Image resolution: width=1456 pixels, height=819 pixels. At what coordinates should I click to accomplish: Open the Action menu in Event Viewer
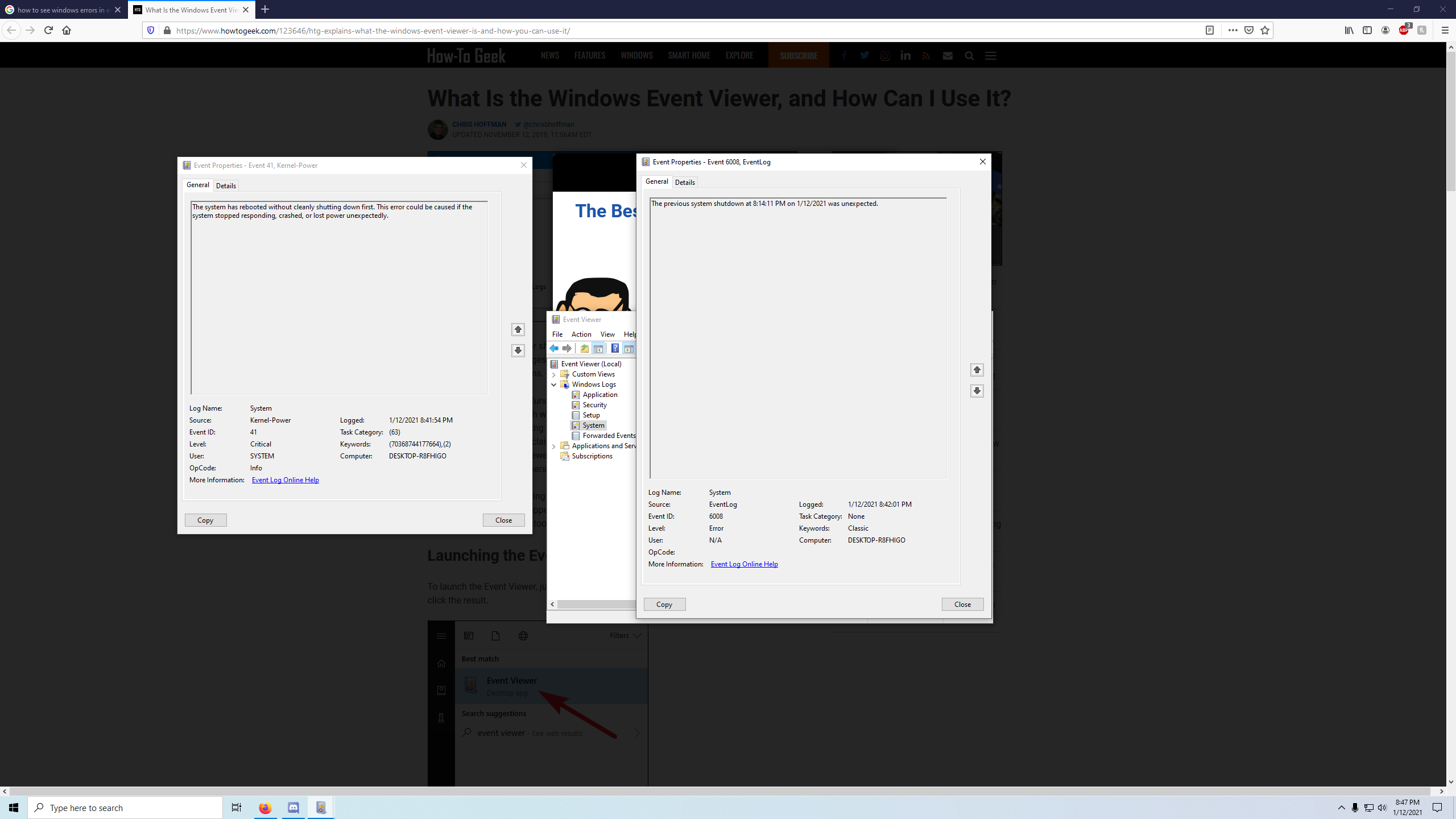pos(581,334)
